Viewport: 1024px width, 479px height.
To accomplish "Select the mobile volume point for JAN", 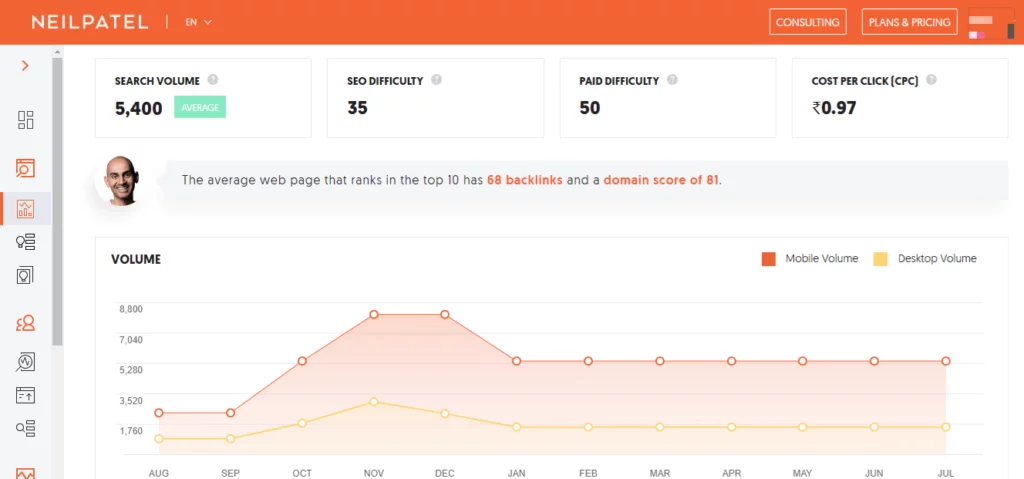I will point(517,361).
